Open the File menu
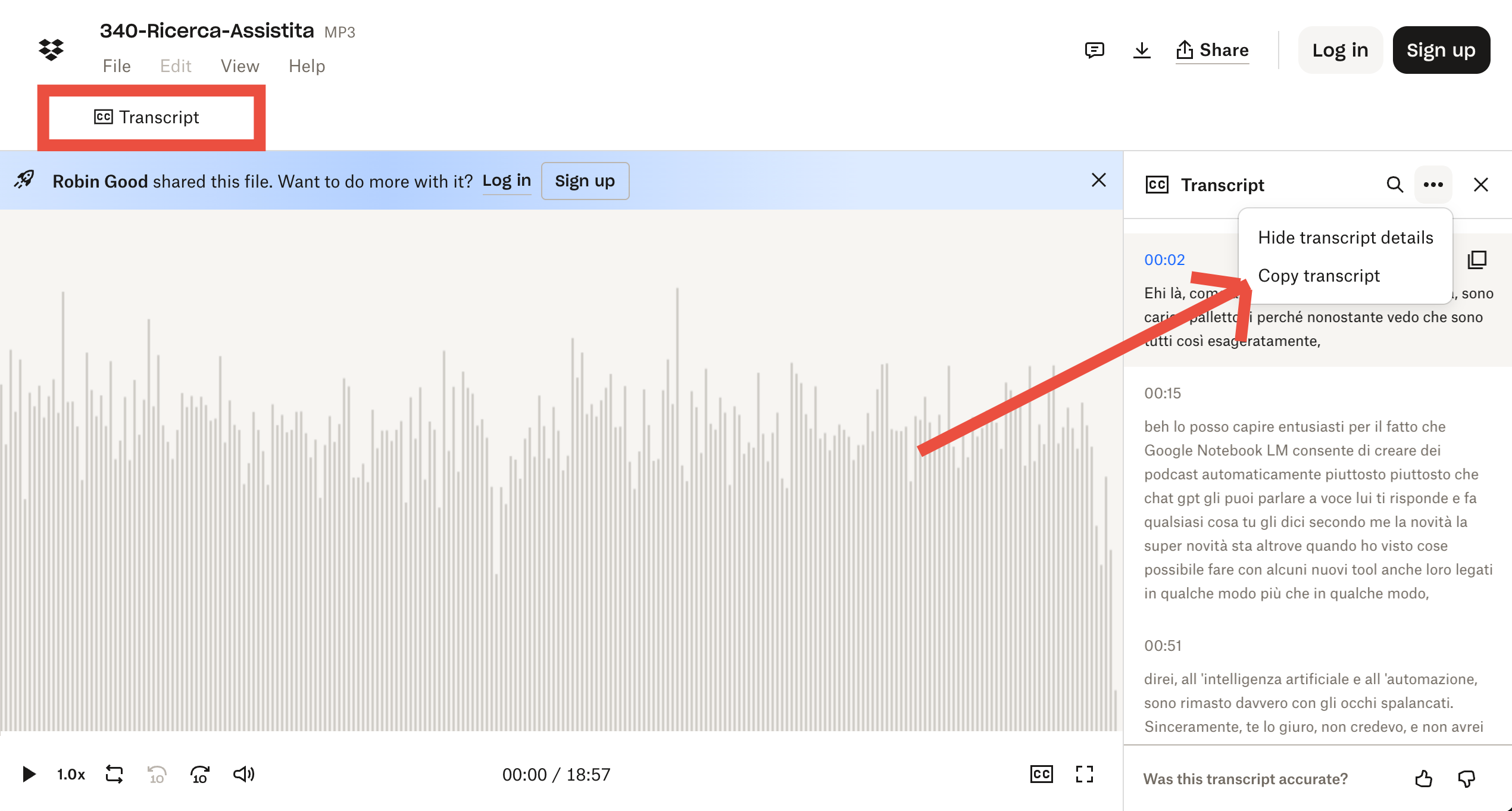This screenshot has width=1512, height=811. click(116, 66)
